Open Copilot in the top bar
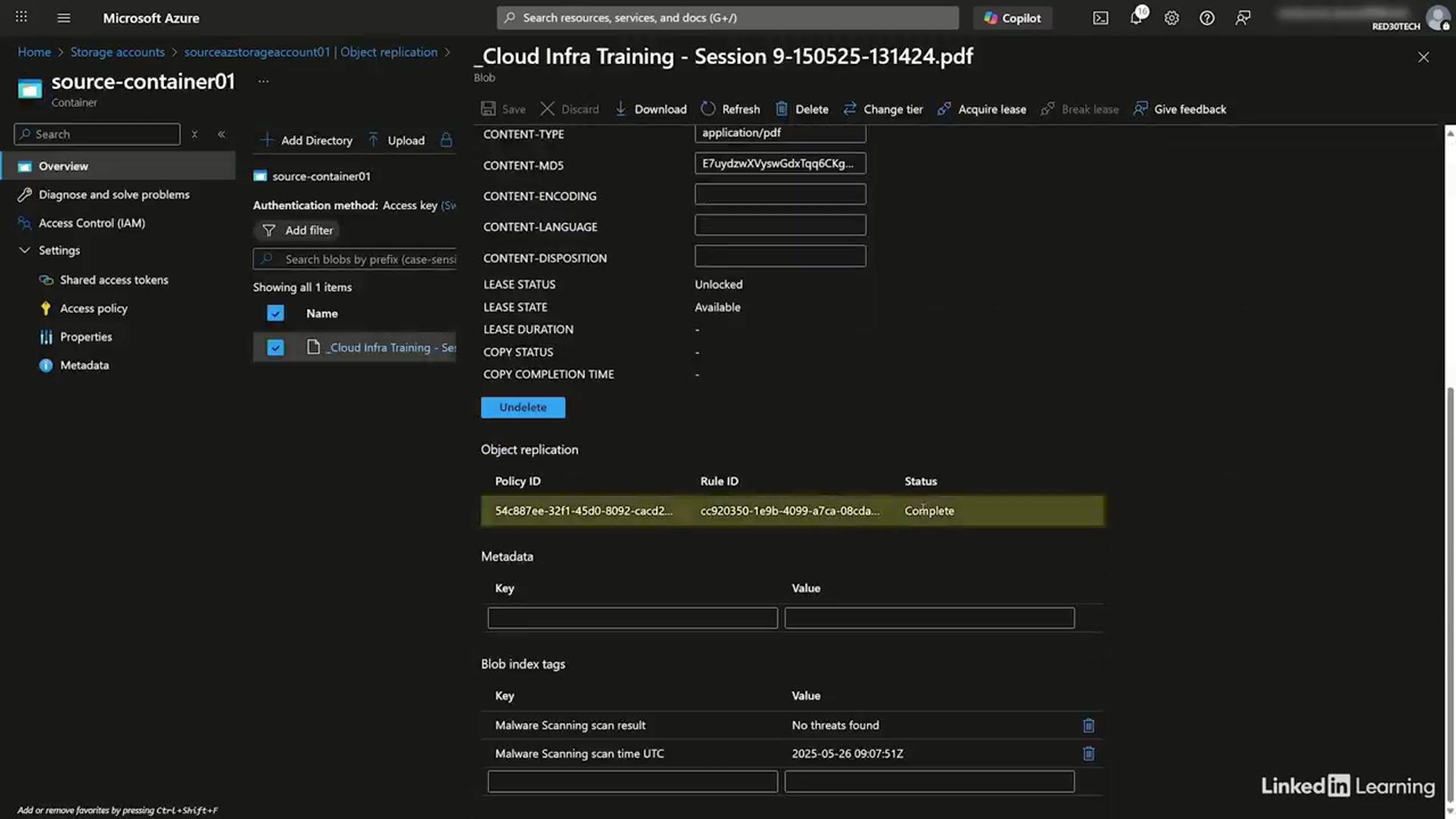The height and width of the screenshot is (819, 1456). click(1012, 17)
